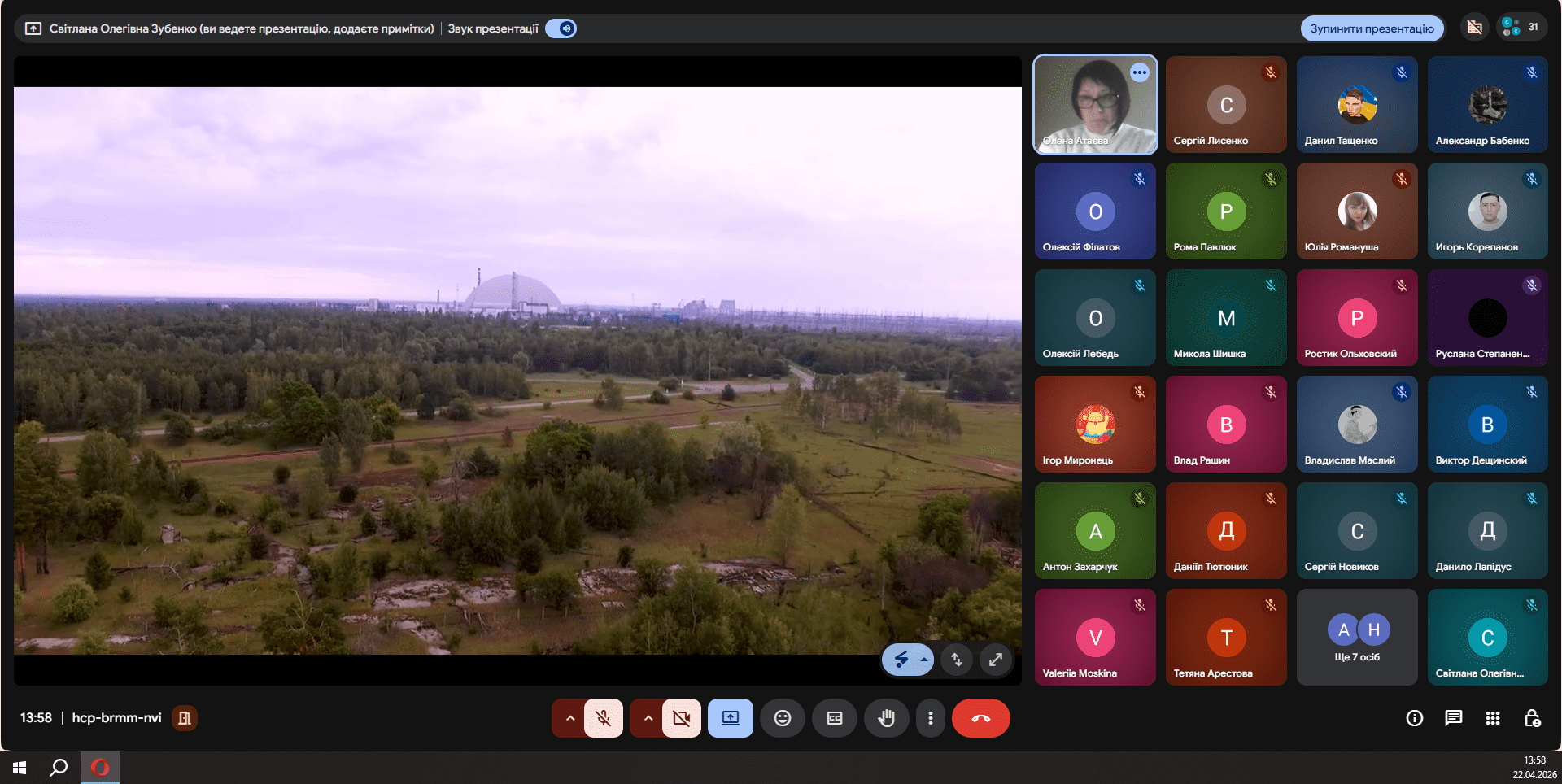Open the in-call chat panel
The image size is (1562, 784).
pyautogui.click(x=1453, y=718)
